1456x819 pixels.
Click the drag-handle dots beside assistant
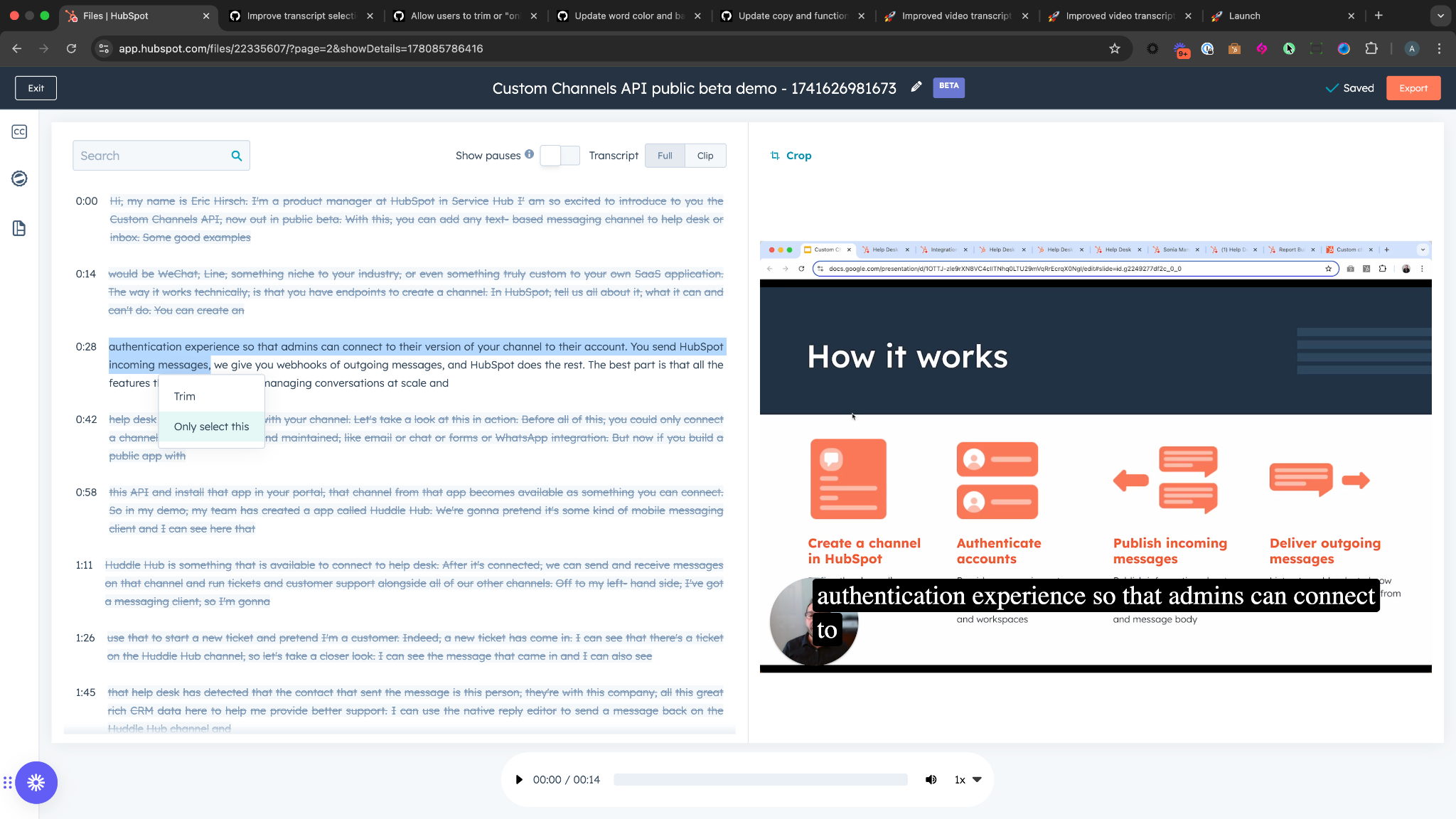(x=7, y=783)
